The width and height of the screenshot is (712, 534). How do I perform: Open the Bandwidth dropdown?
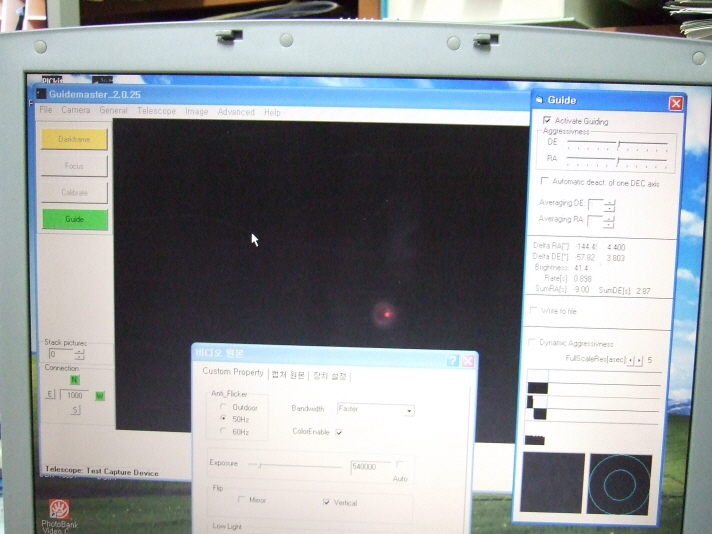[409, 410]
